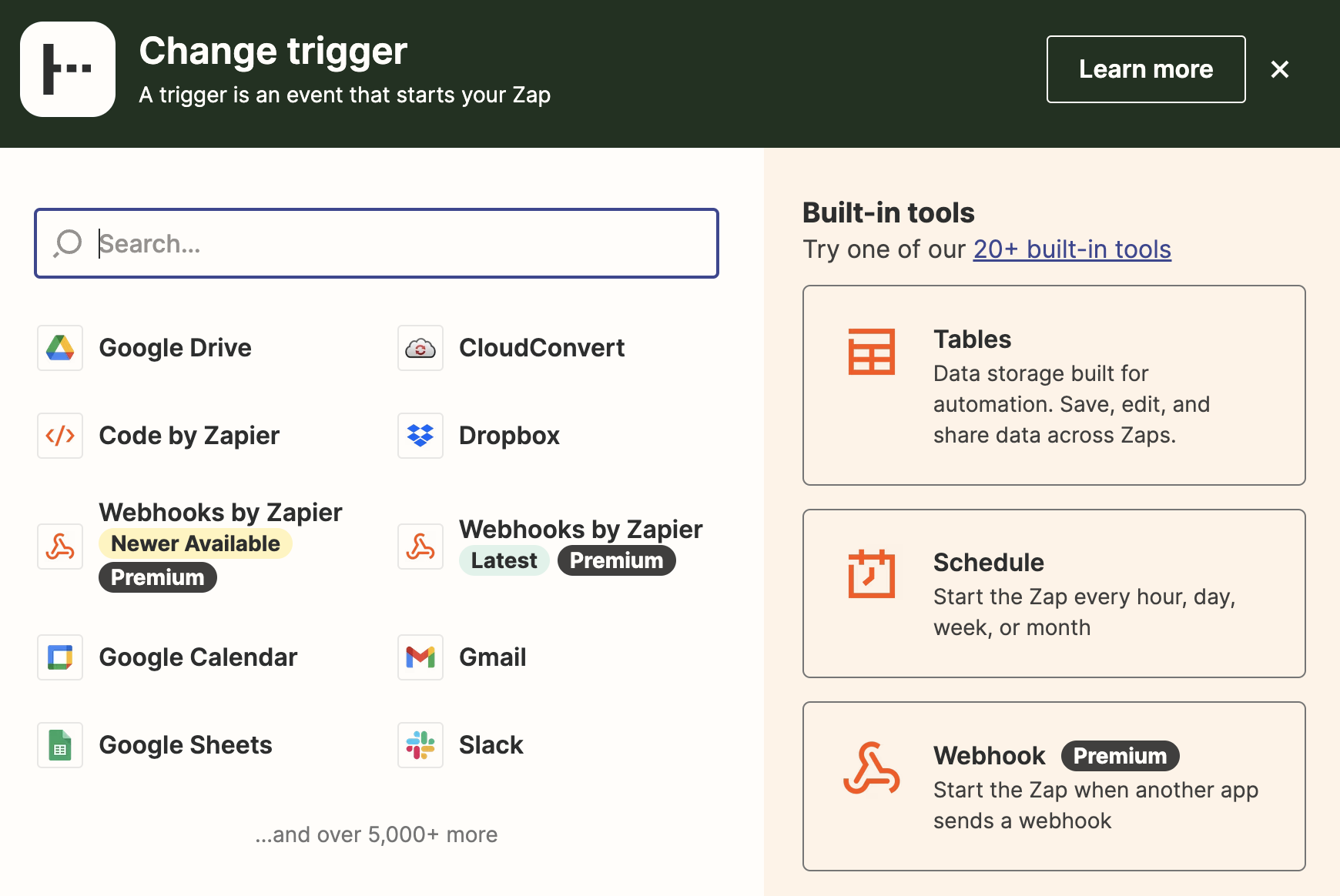
Task: Click the Google Drive icon
Action: 60,348
